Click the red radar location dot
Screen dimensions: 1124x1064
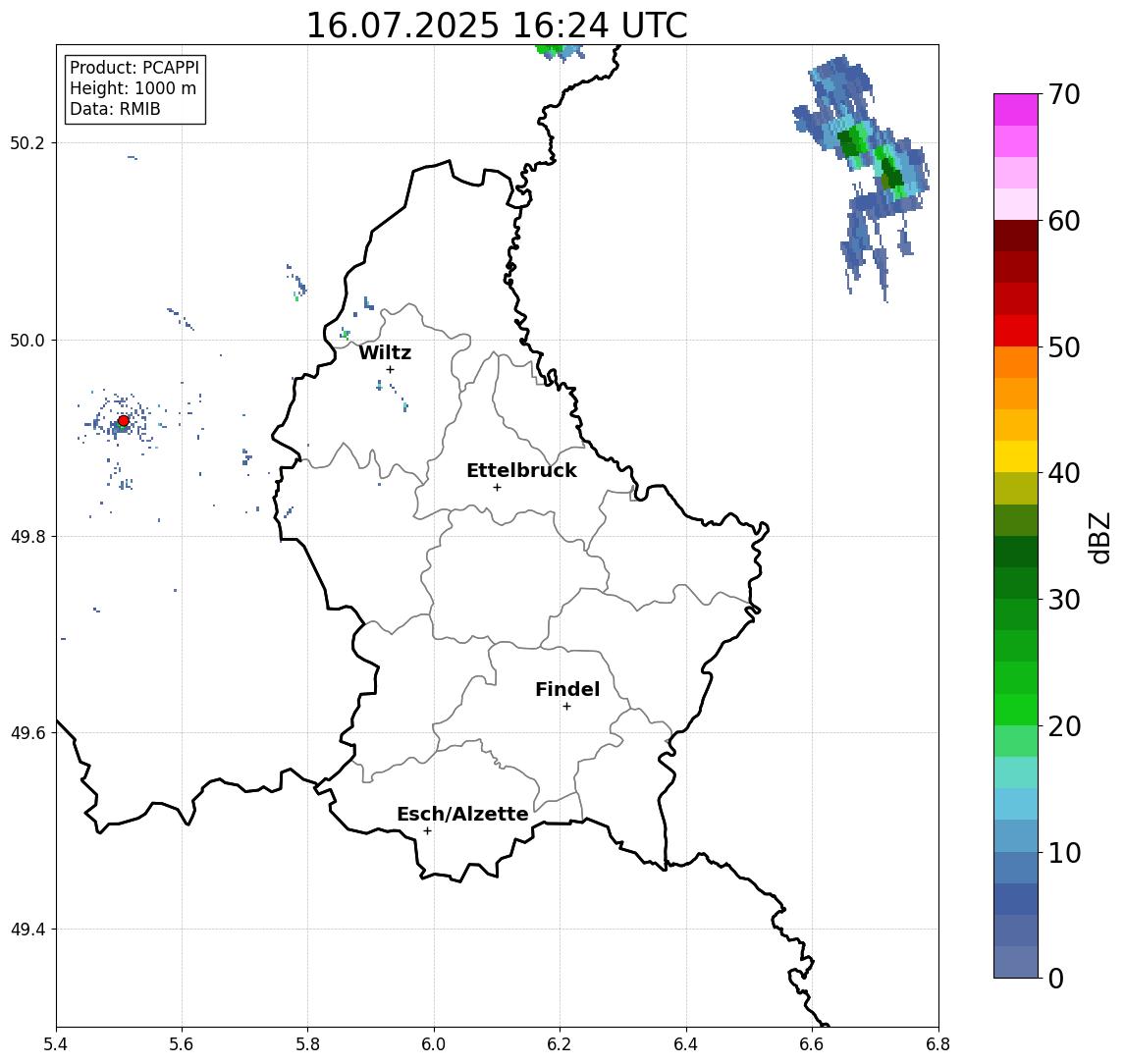click(x=124, y=421)
